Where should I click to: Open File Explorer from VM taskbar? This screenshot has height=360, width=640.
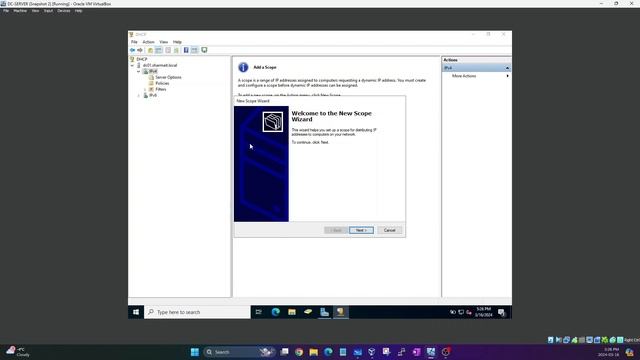point(292,312)
